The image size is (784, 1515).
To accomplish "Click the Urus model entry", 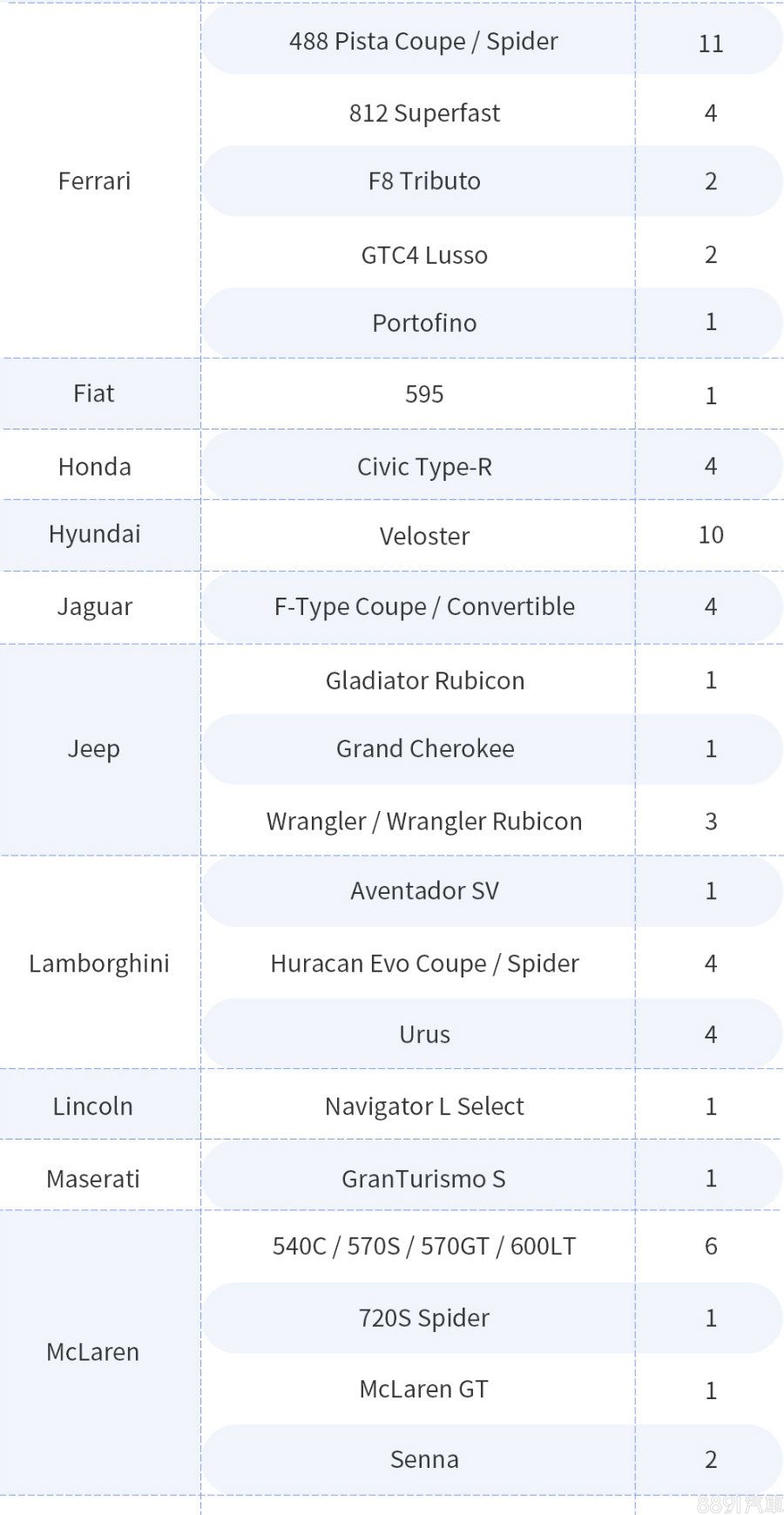I will point(424,1035).
